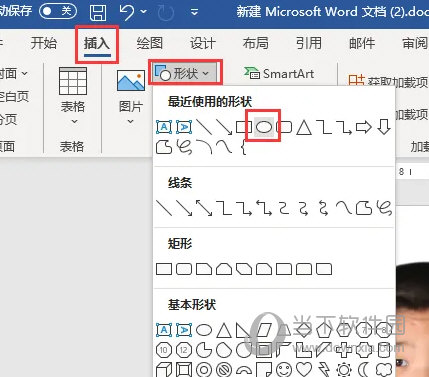Toggle the AutoSave switch

click(57, 11)
